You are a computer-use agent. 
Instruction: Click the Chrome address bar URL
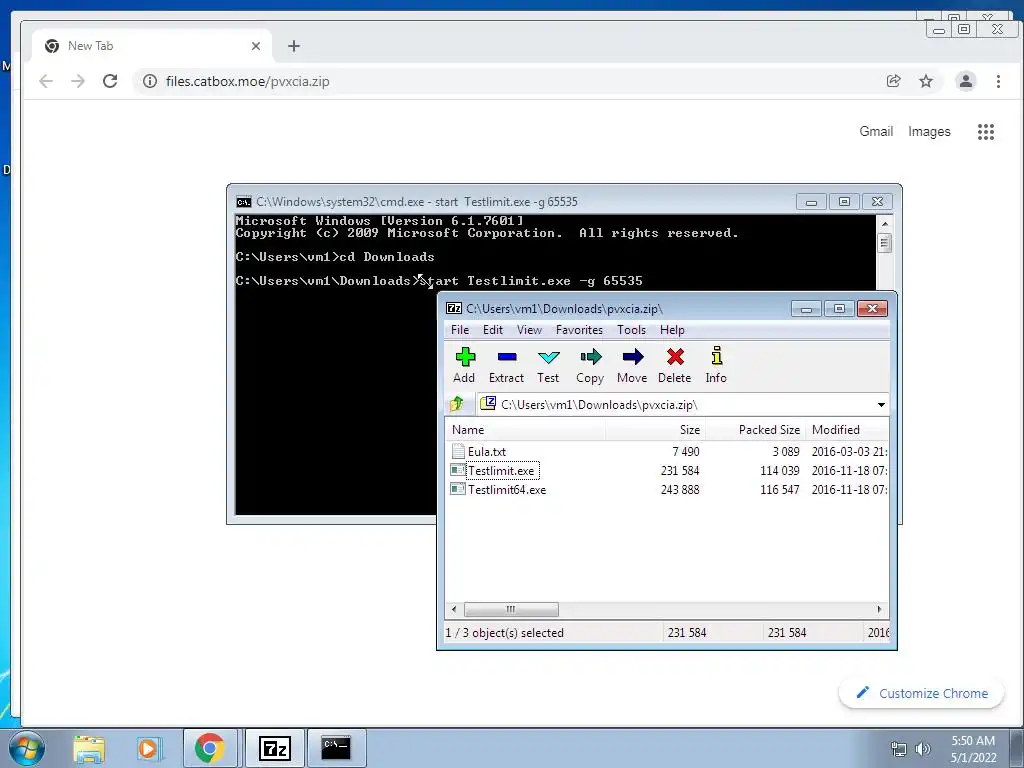click(248, 82)
